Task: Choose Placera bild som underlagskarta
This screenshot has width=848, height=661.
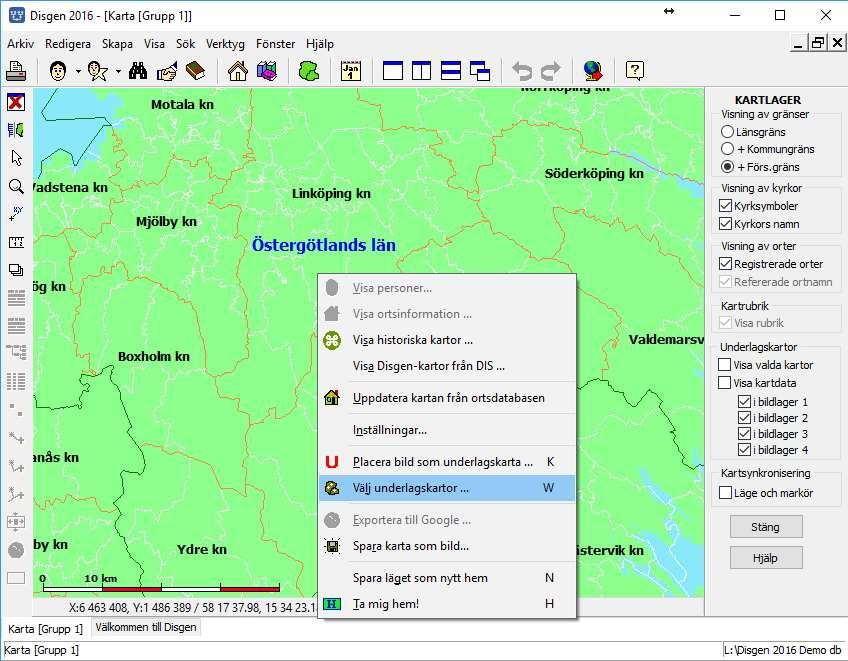Action: pos(447,462)
